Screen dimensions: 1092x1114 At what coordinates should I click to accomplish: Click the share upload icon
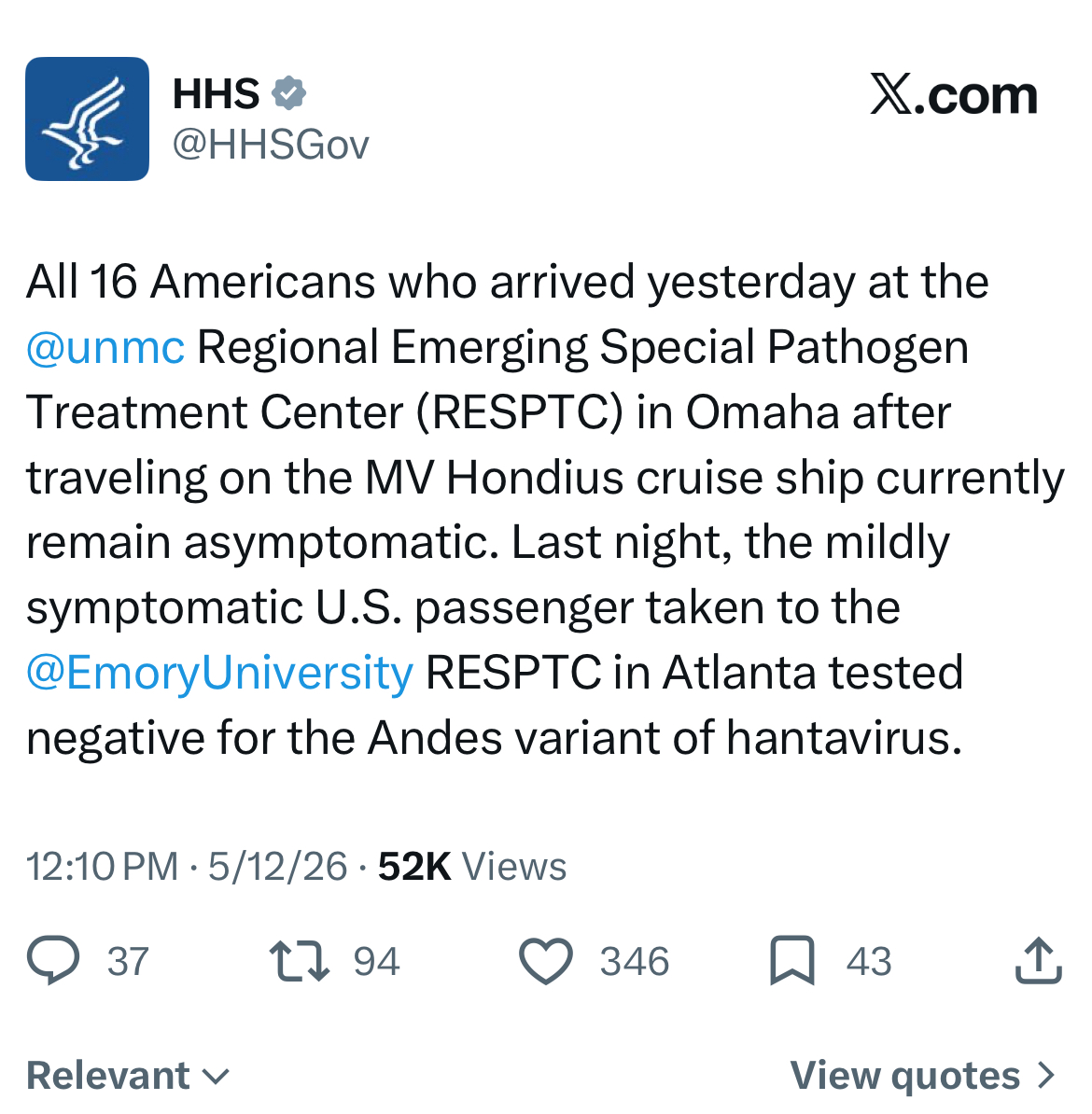(x=1038, y=961)
